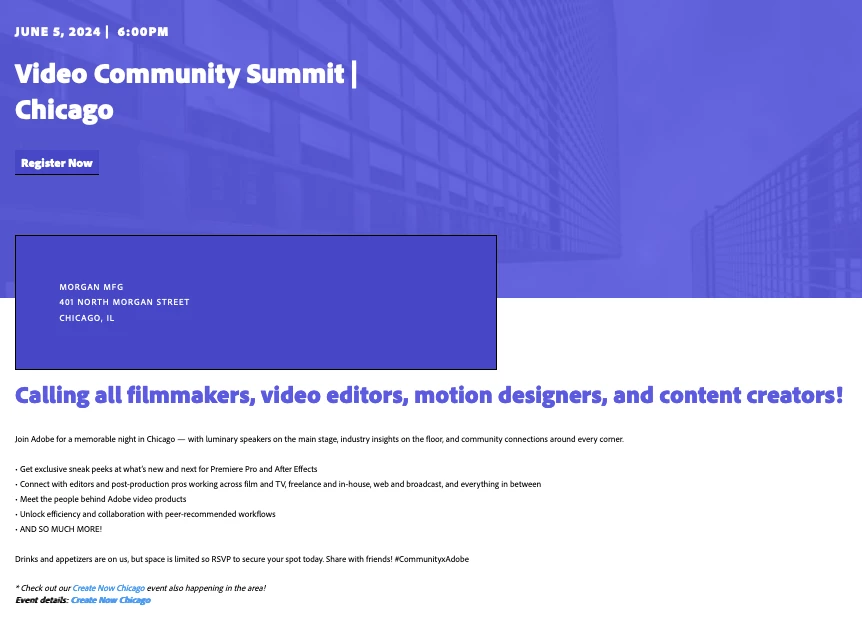Click the 'JUNE 5, 2024 | 6:00PM' date text
The image size is (862, 633).
(91, 32)
